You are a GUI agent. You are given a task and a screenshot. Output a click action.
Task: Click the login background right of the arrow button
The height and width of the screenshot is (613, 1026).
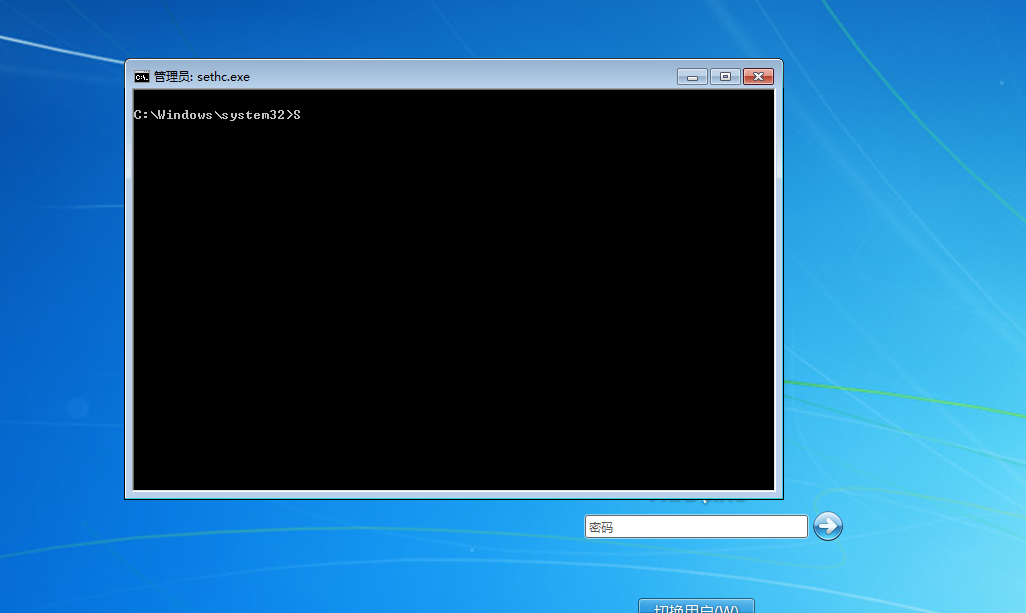click(930, 526)
